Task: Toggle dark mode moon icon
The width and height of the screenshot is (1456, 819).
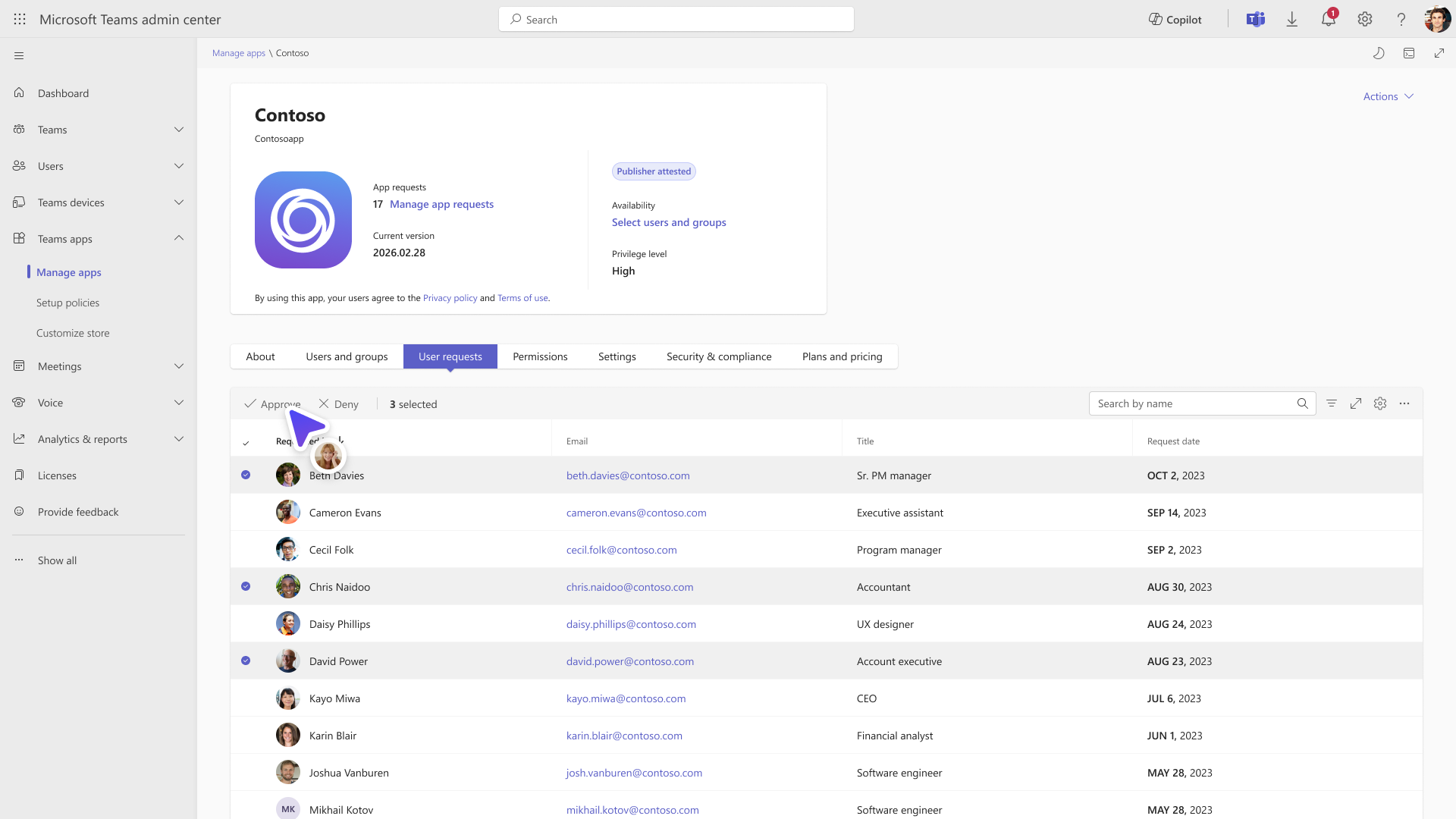Action: [x=1379, y=53]
